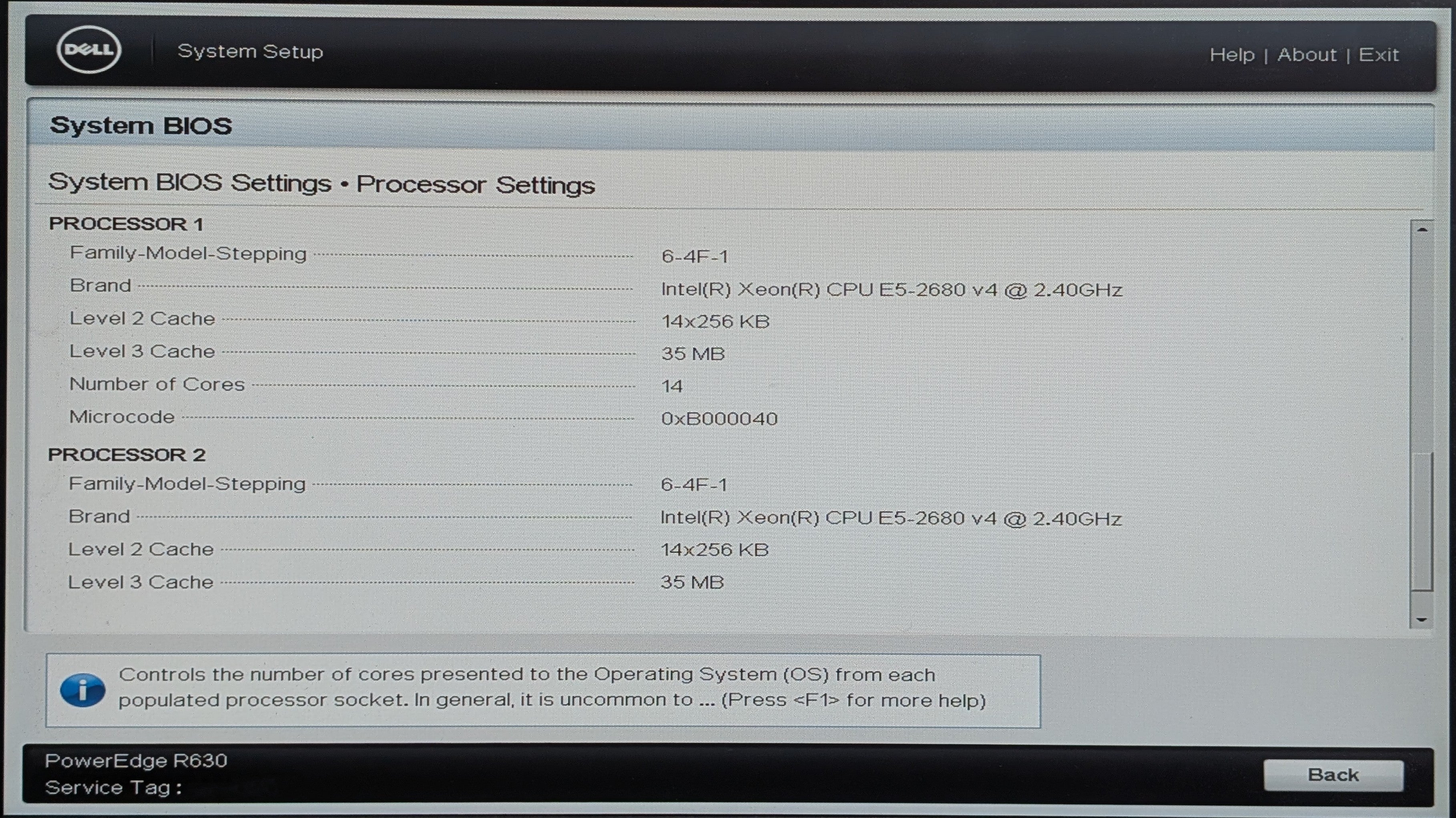The image size is (1456, 818).
Task: Click the cores help description text
Action: (552, 687)
